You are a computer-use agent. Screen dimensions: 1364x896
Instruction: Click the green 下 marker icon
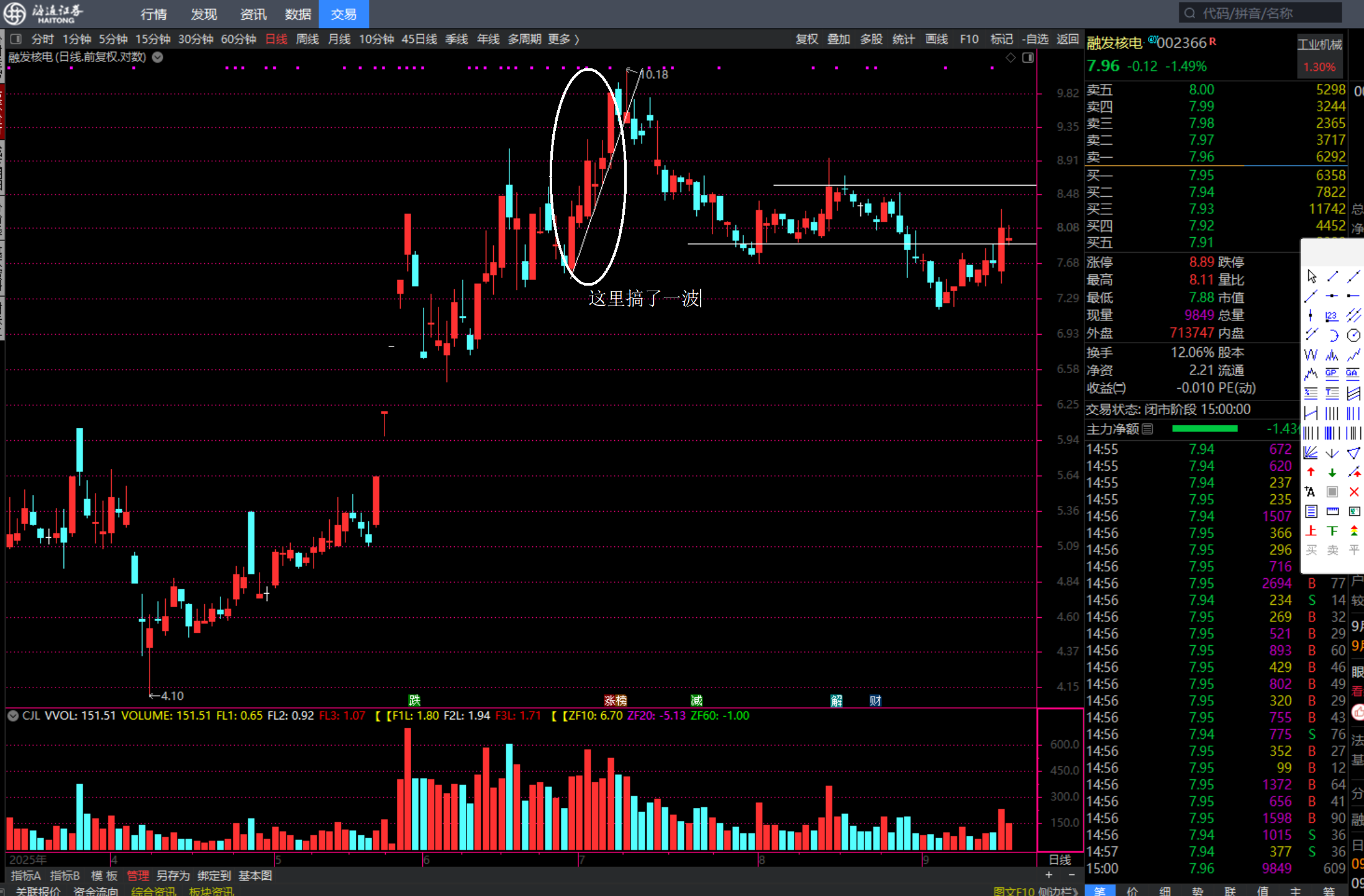1332,531
